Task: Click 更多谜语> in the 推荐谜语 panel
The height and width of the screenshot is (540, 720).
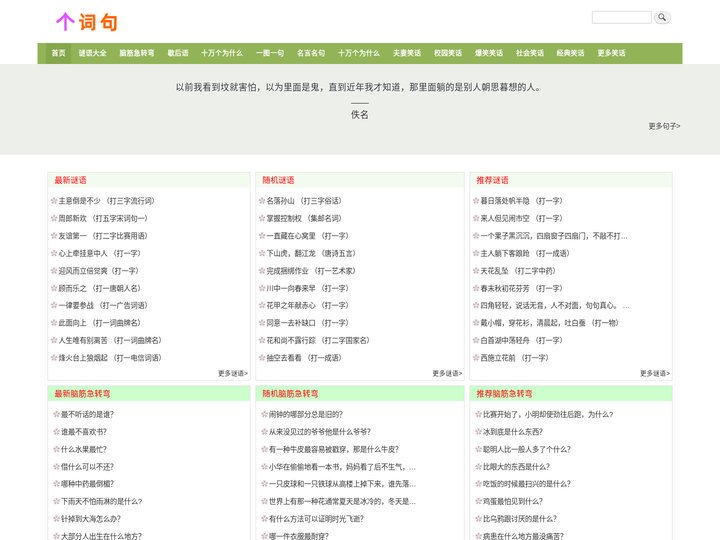Action: [655, 373]
